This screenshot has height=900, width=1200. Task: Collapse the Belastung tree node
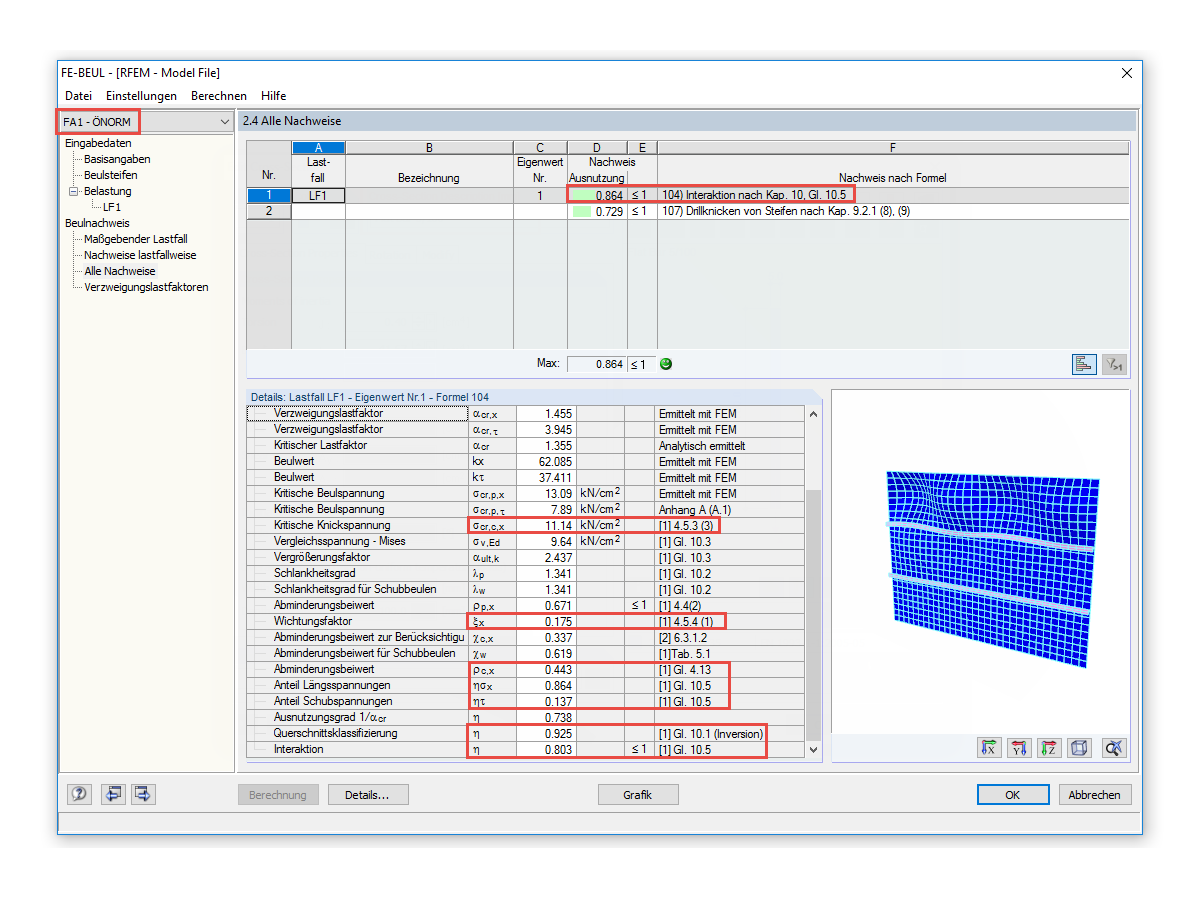click(x=73, y=191)
